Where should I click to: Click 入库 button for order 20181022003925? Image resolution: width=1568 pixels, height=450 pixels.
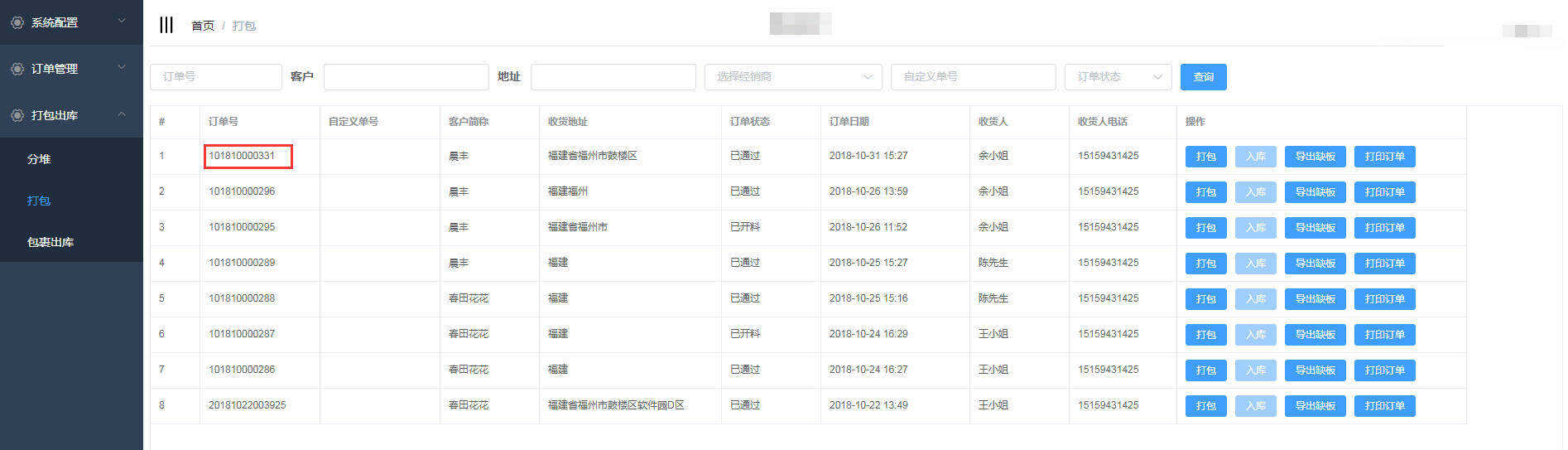pos(1256,406)
